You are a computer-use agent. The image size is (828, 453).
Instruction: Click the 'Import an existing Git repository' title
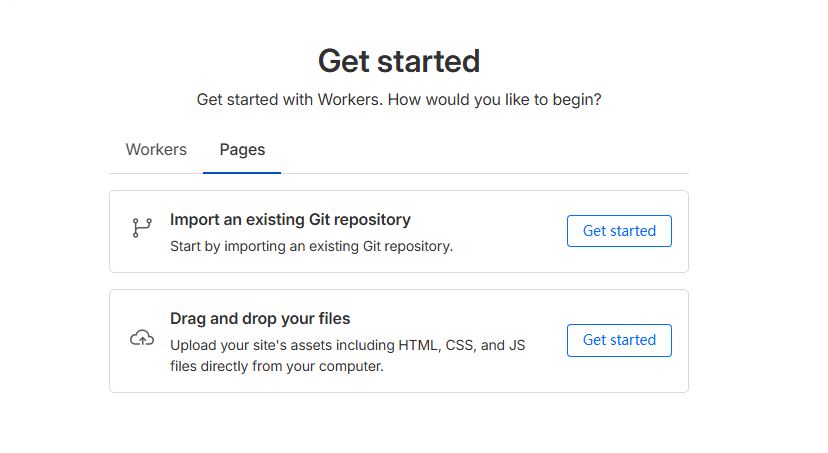click(x=290, y=220)
